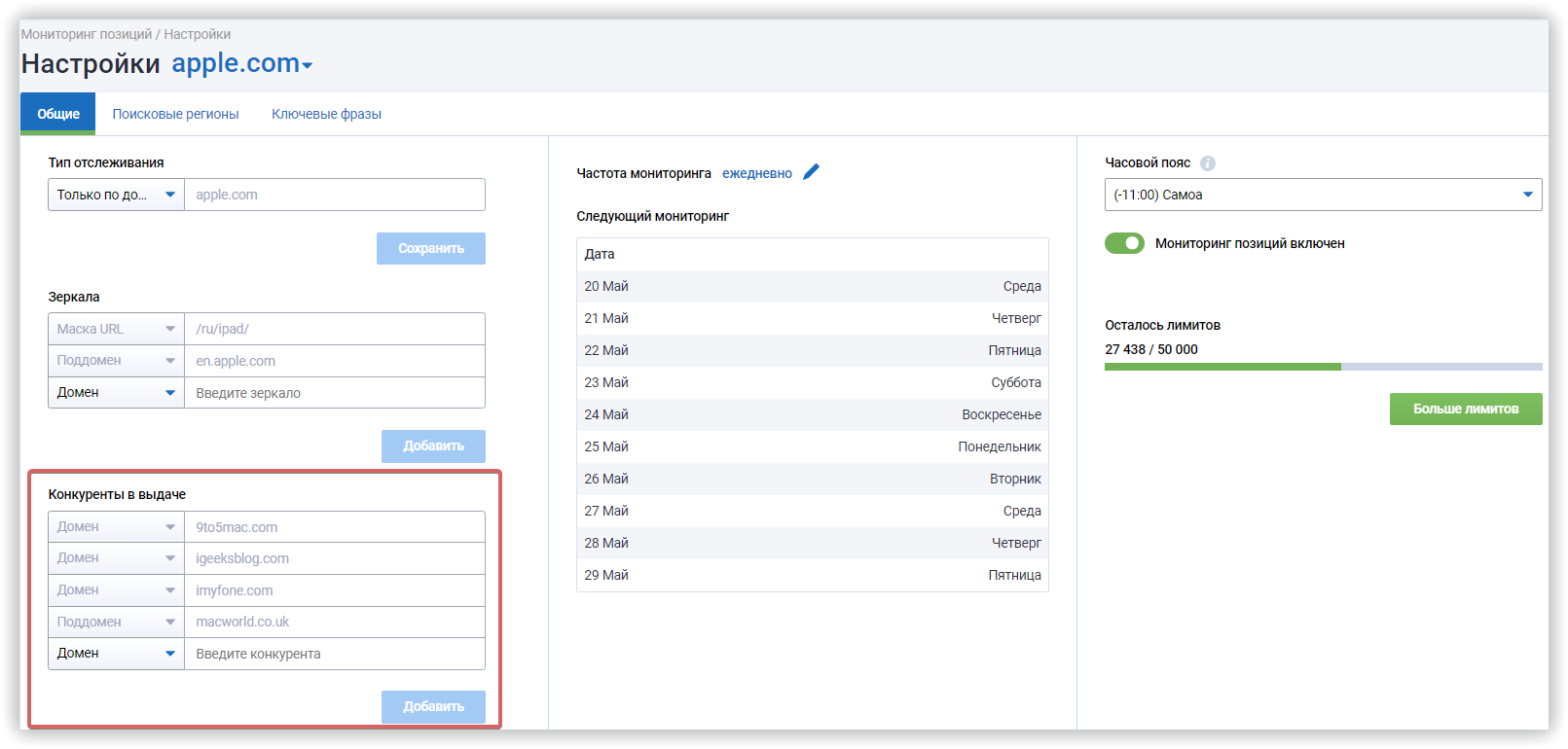Click the 20 Май date row
This screenshot has width=1568, height=749.
tap(813, 286)
